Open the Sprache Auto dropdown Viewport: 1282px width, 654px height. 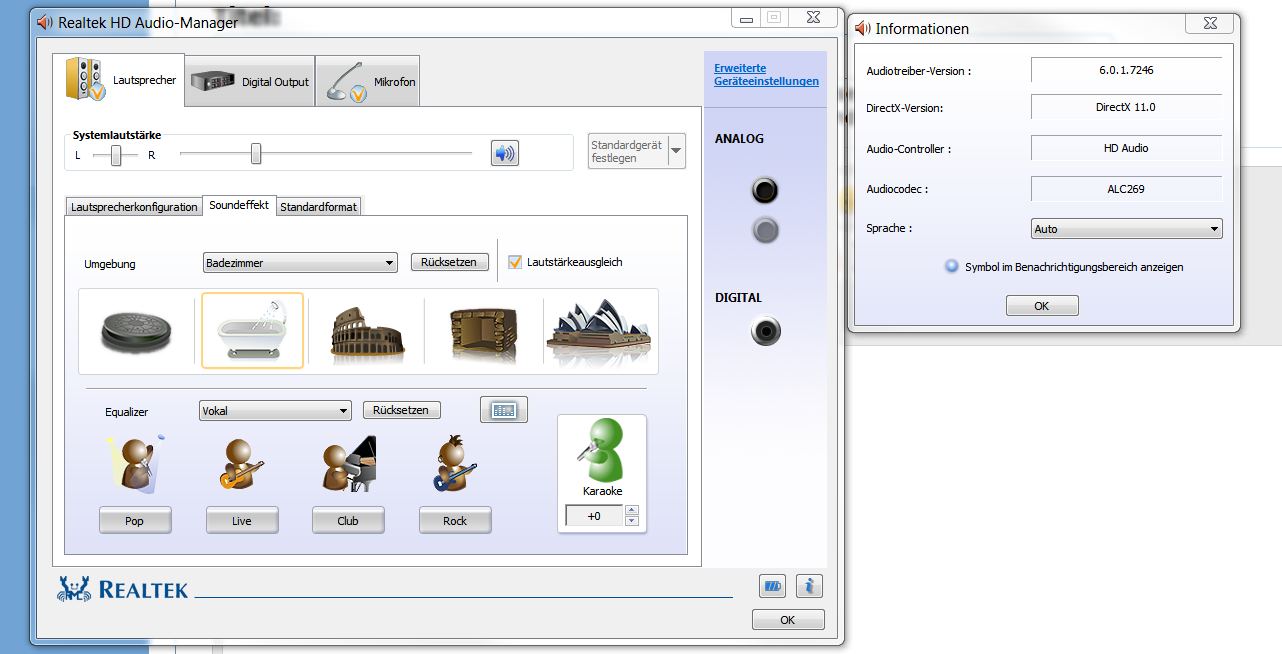tap(1127, 229)
